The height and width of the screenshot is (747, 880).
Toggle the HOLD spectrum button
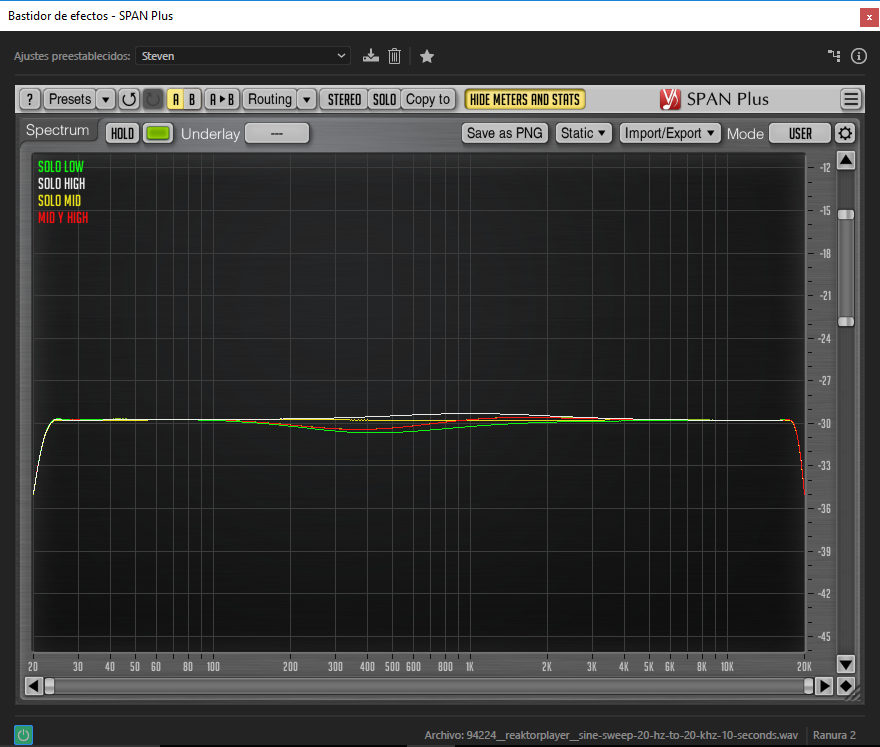tap(122, 133)
